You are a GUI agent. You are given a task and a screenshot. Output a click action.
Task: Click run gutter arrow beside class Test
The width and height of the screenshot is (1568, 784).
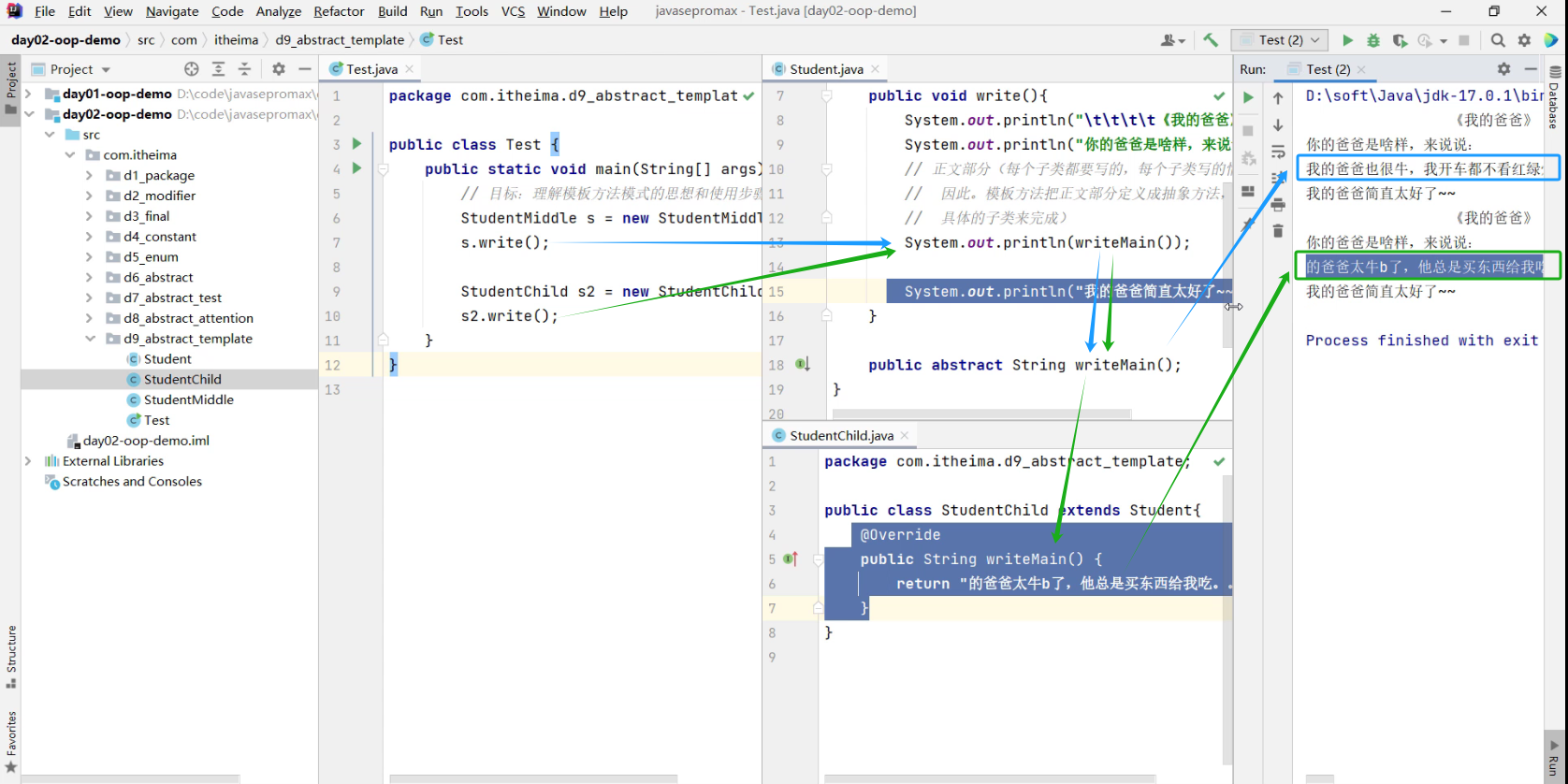coord(356,144)
